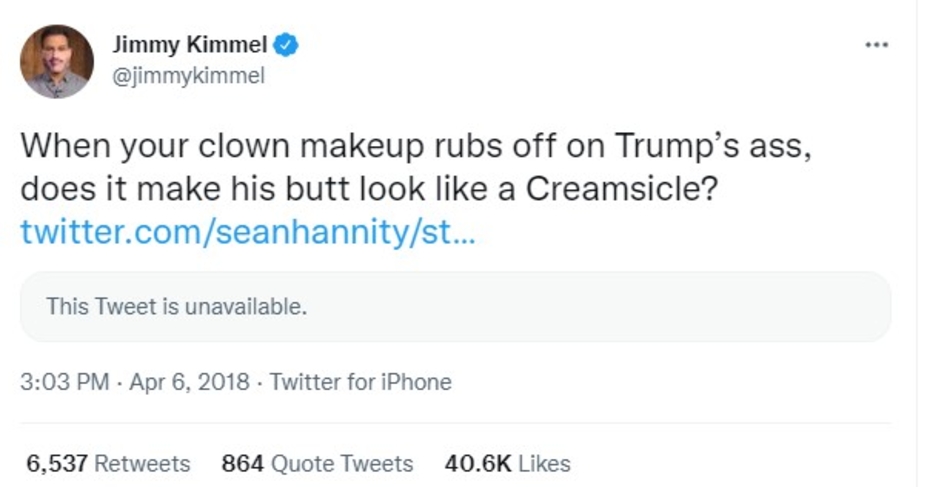Show the 40.6K Likes list

coord(507,464)
